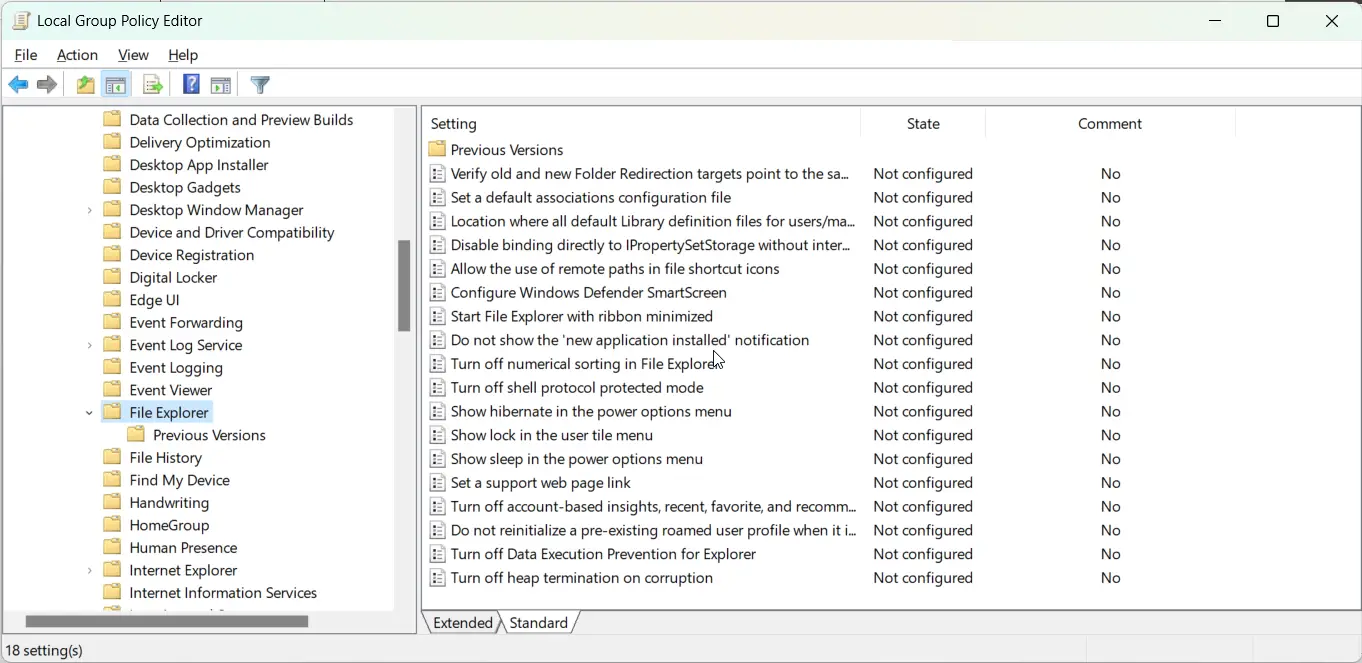Collapse the File Explorer tree node
This screenshot has height=663, width=1362.
click(x=90, y=412)
